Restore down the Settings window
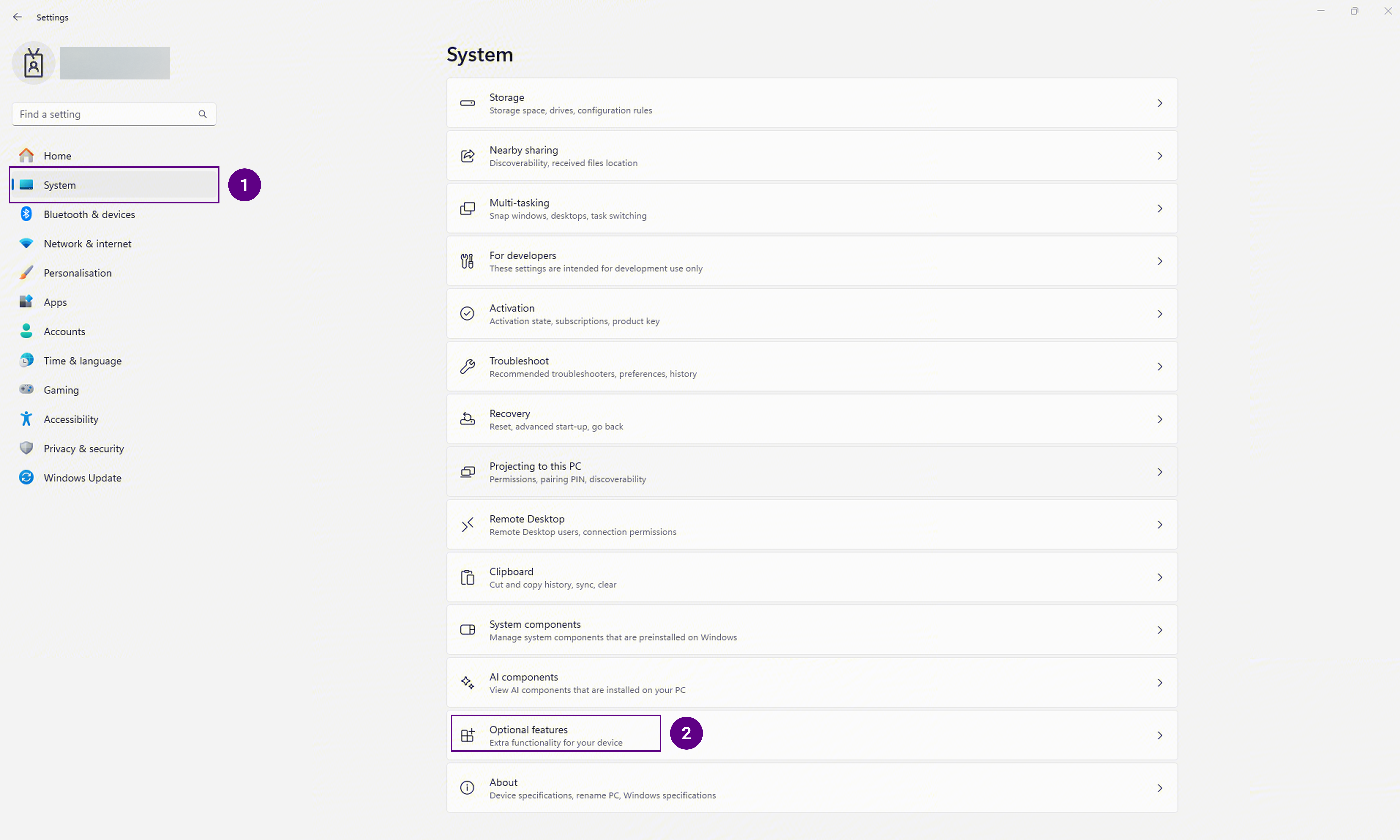Viewport: 1400px width, 840px height. point(1354,11)
